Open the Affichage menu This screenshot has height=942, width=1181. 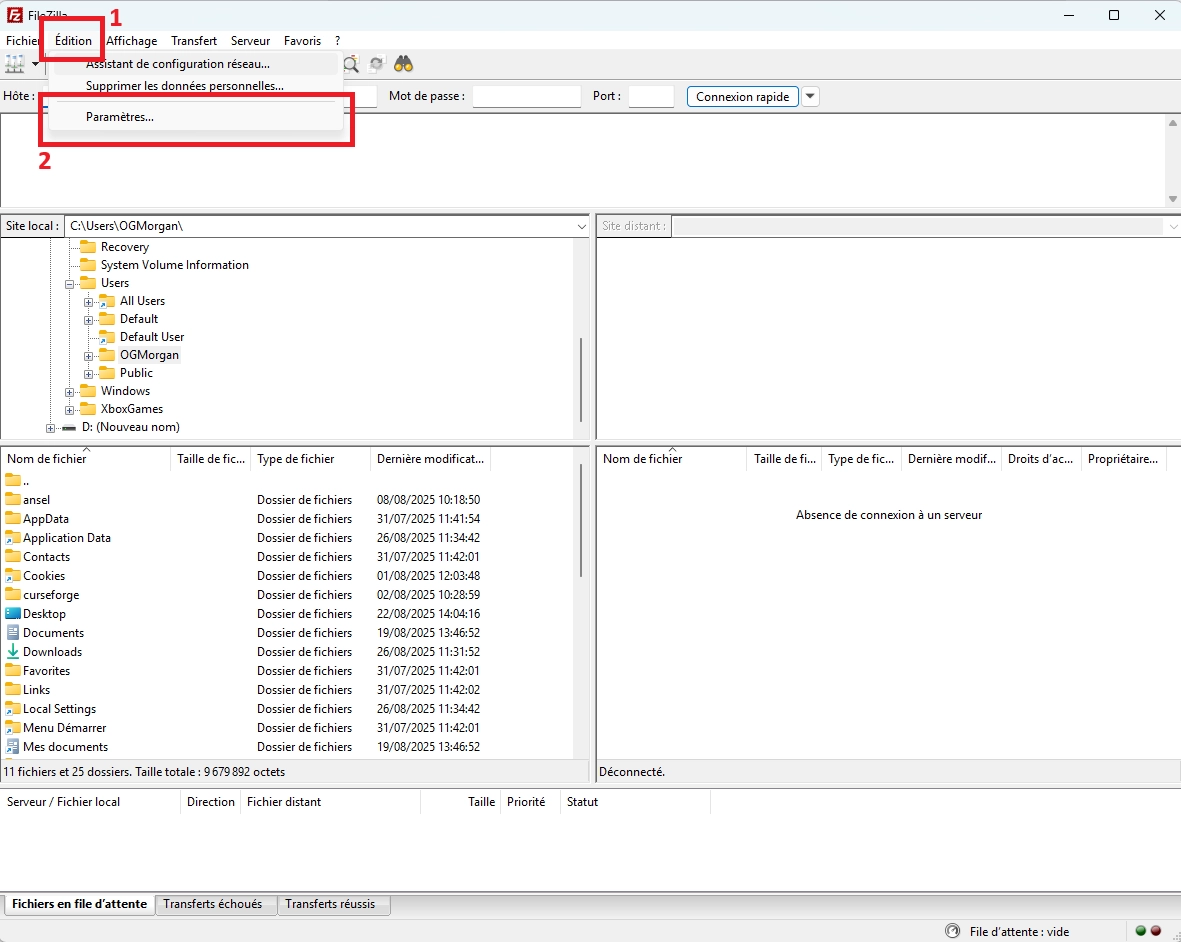coord(132,41)
